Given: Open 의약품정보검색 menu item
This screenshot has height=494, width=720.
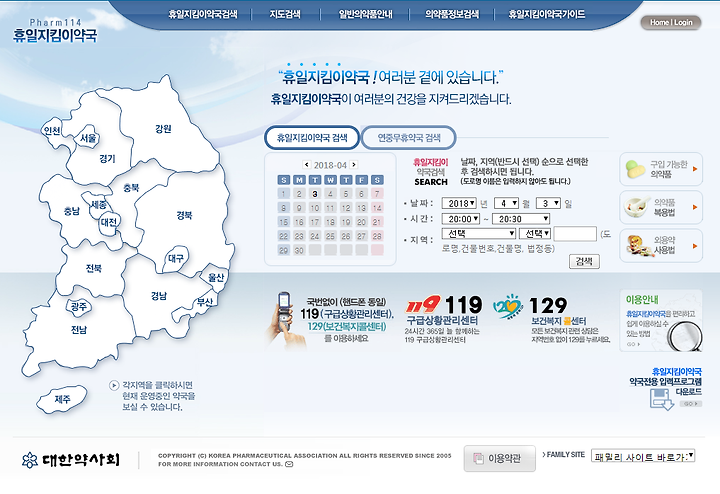Looking at the screenshot, I should click(452, 14).
